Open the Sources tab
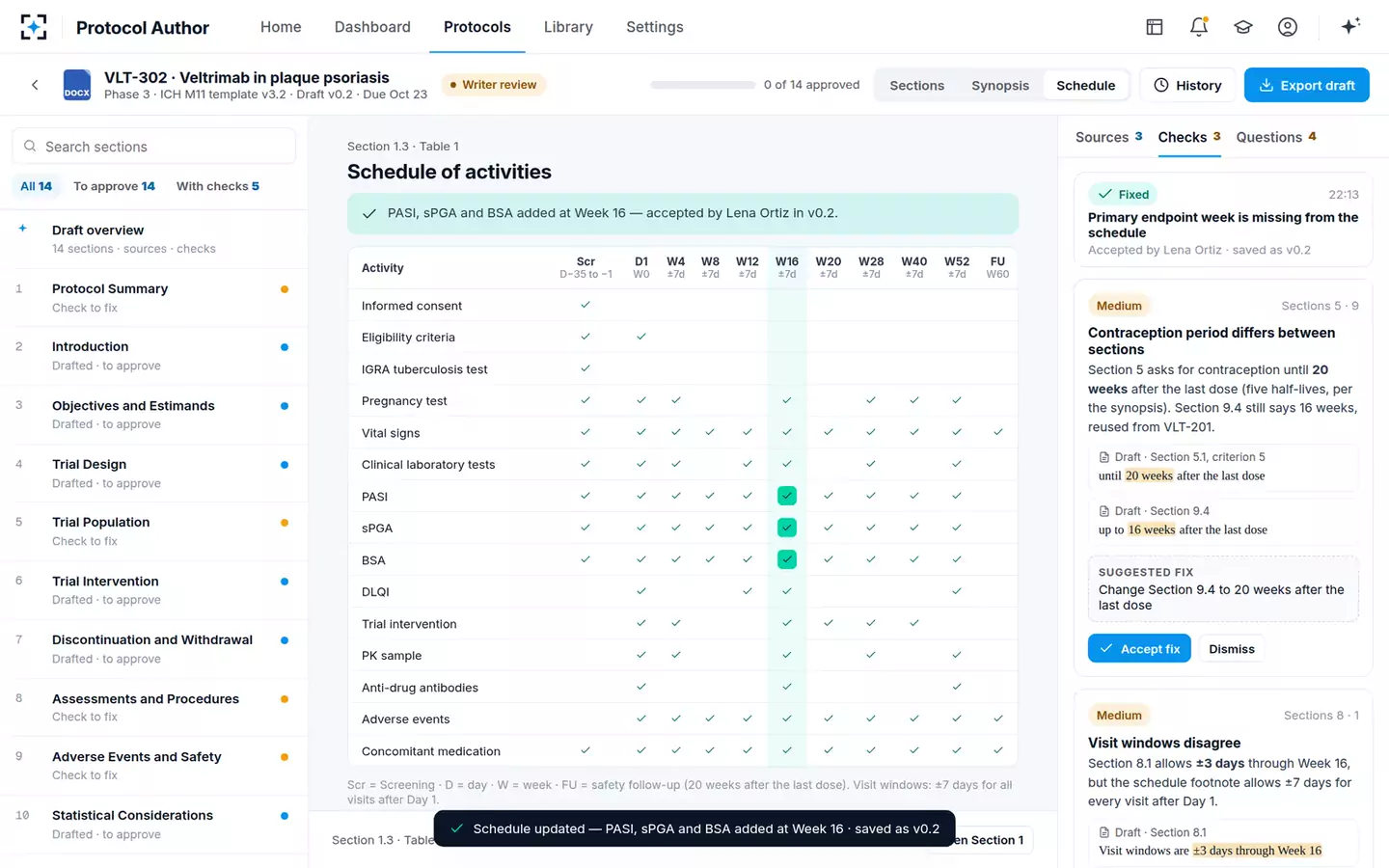This screenshot has width=1389, height=868. pyautogui.click(x=1109, y=137)
